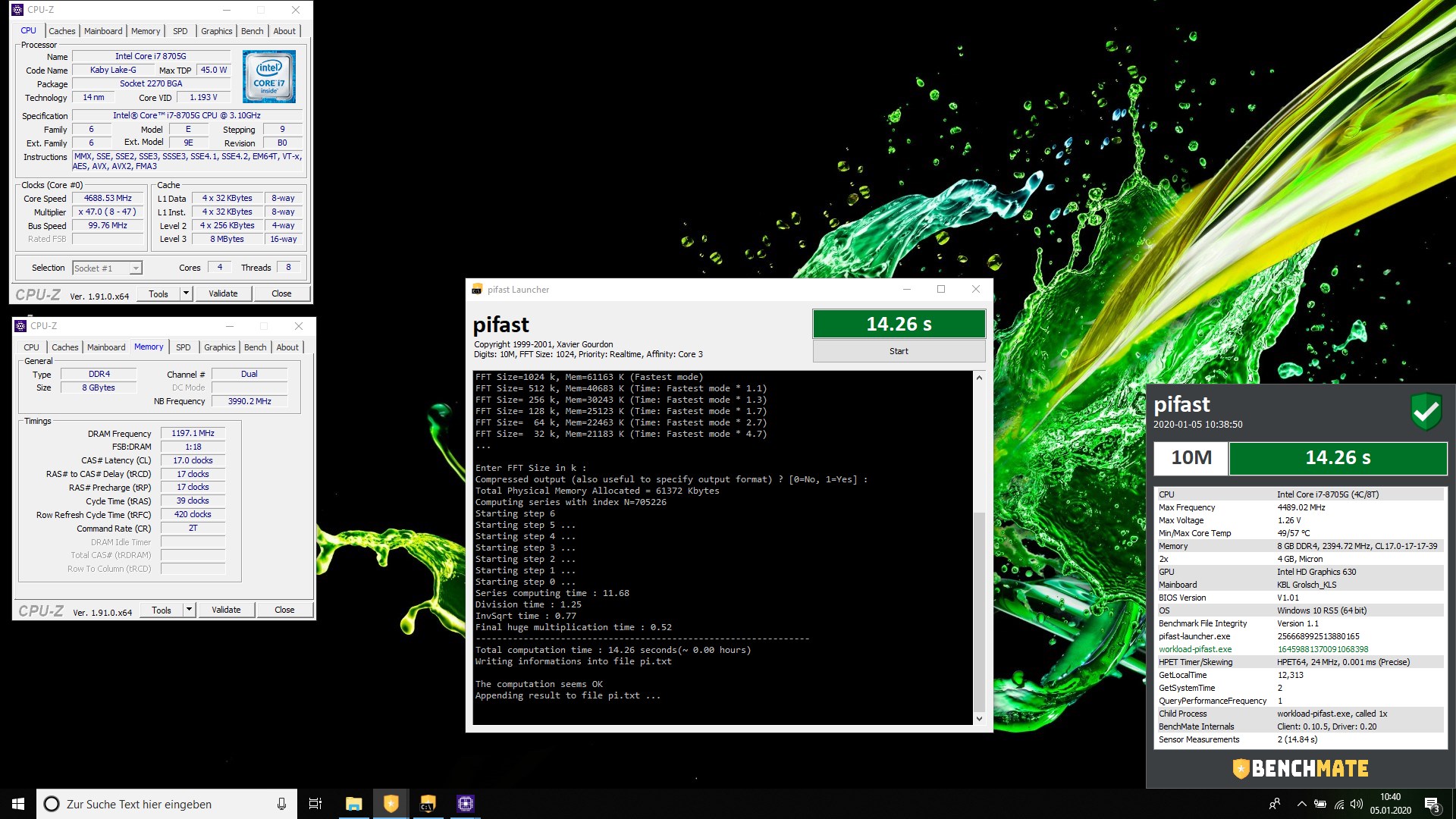
Task: Switch to the Mainboard tab in the top CPU-Z window
Action: pos(103,31)
